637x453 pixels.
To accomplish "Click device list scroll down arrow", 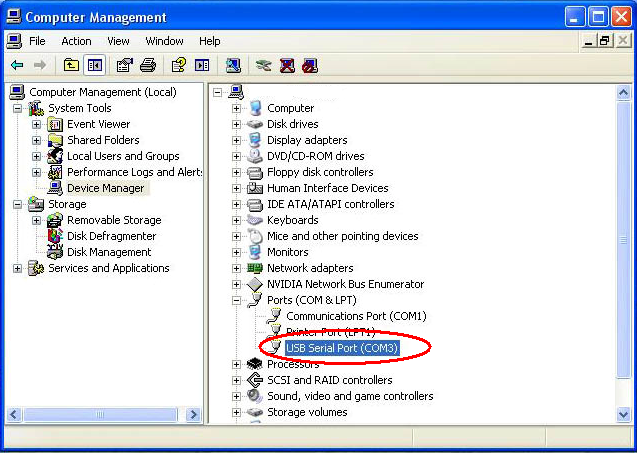I will tap(623, 414).
